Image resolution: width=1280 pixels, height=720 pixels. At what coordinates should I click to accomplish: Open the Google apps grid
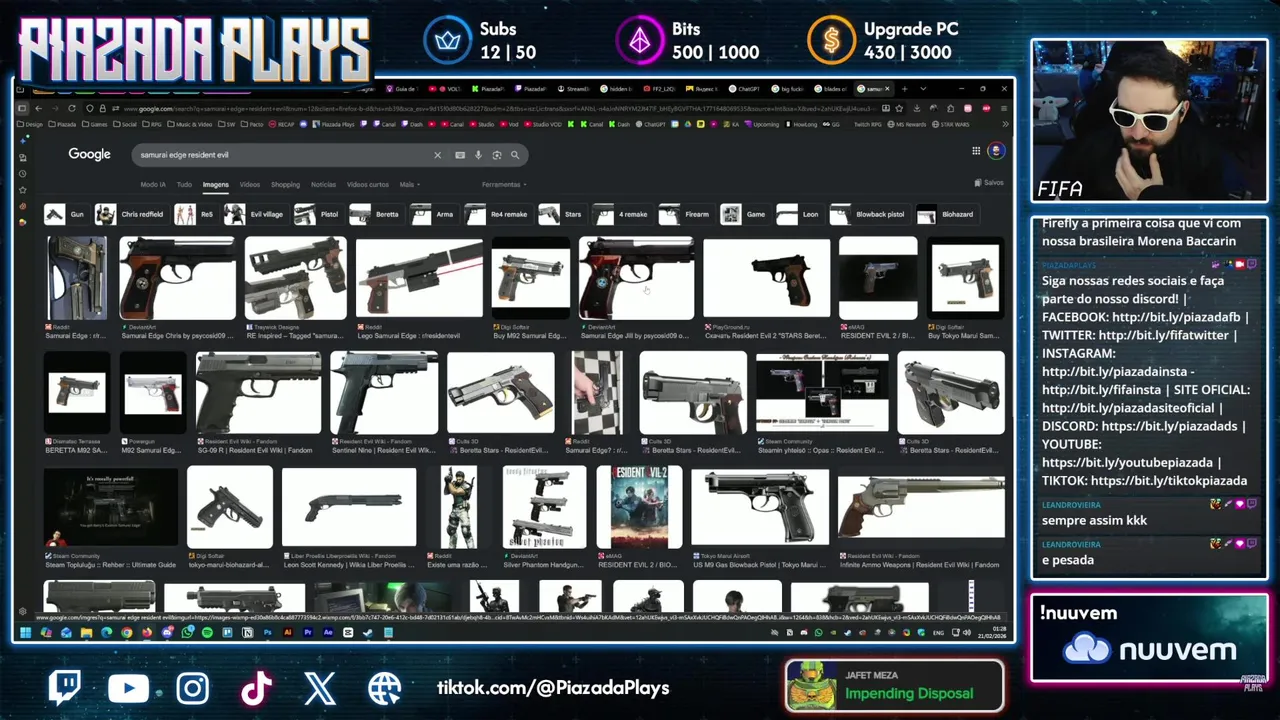pyautogui.click(x=976, y=151)
